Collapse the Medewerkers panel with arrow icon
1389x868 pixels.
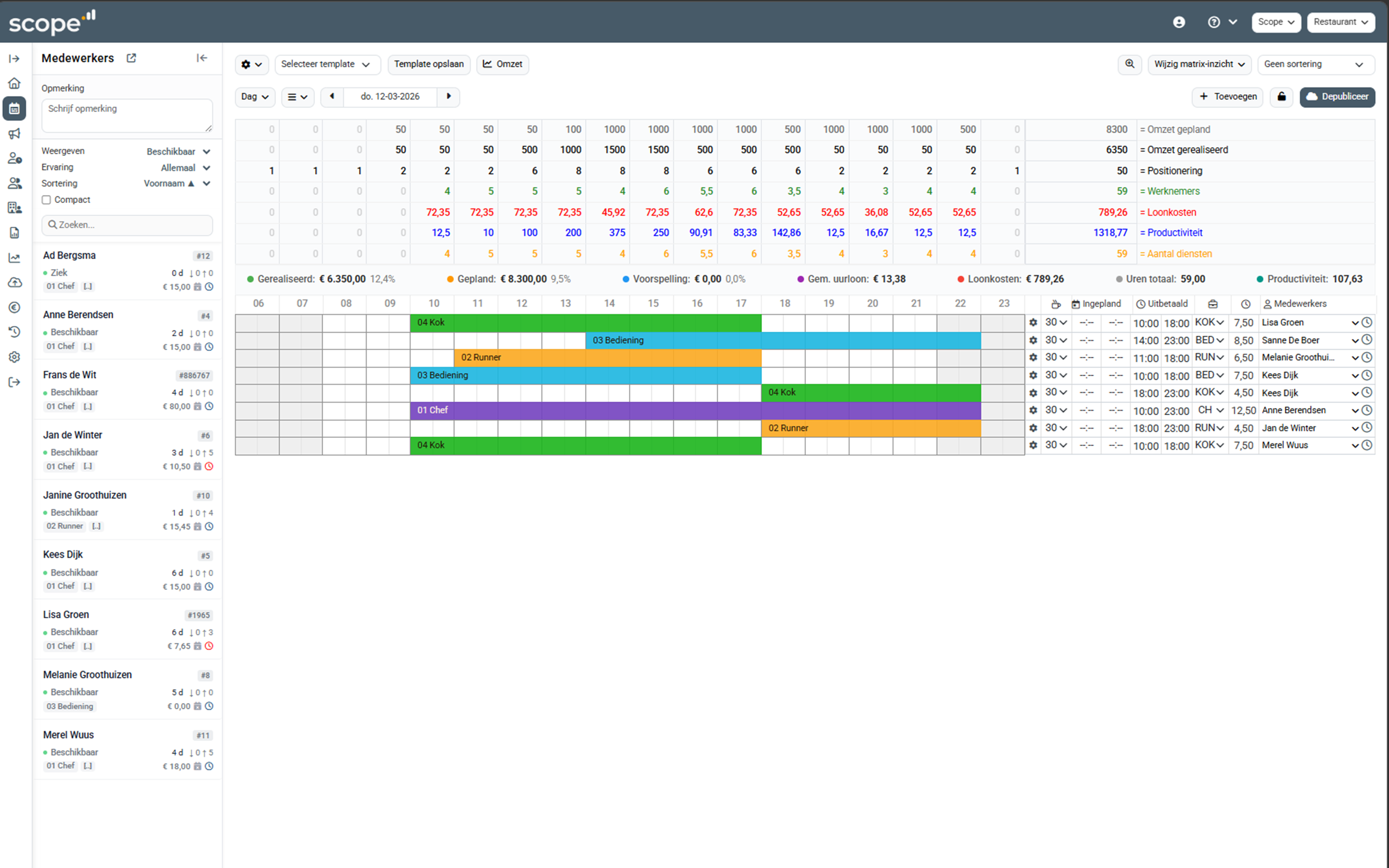tap(202, 58)
